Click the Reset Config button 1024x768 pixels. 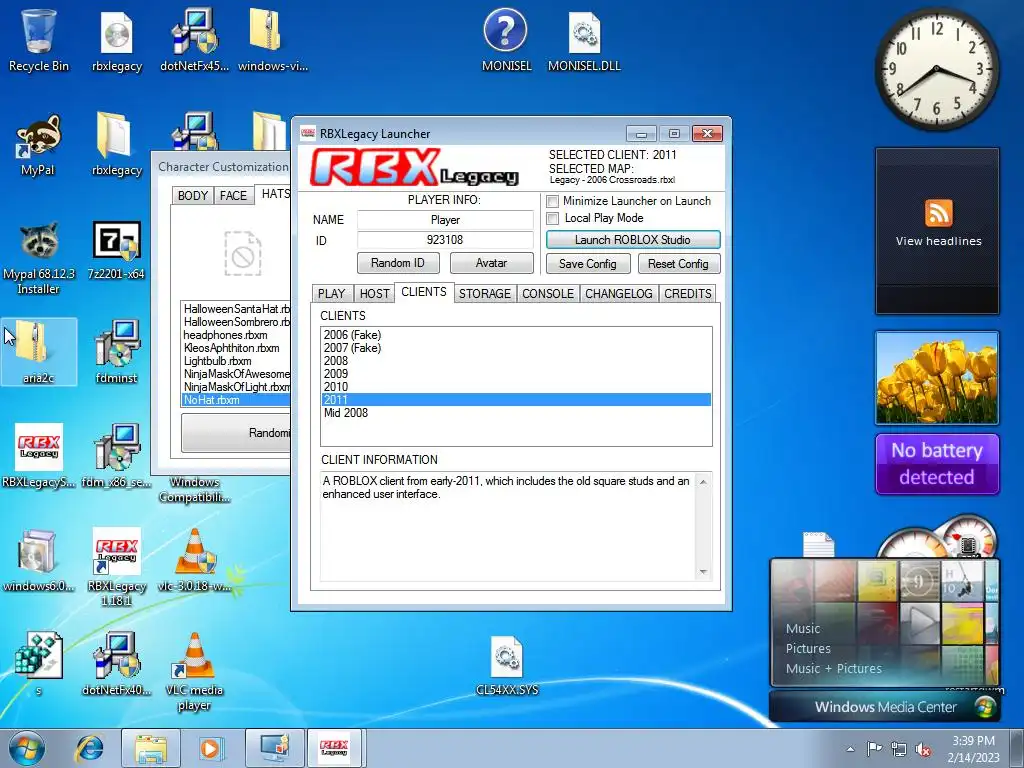pyautogui.click(x=679, y=264)
